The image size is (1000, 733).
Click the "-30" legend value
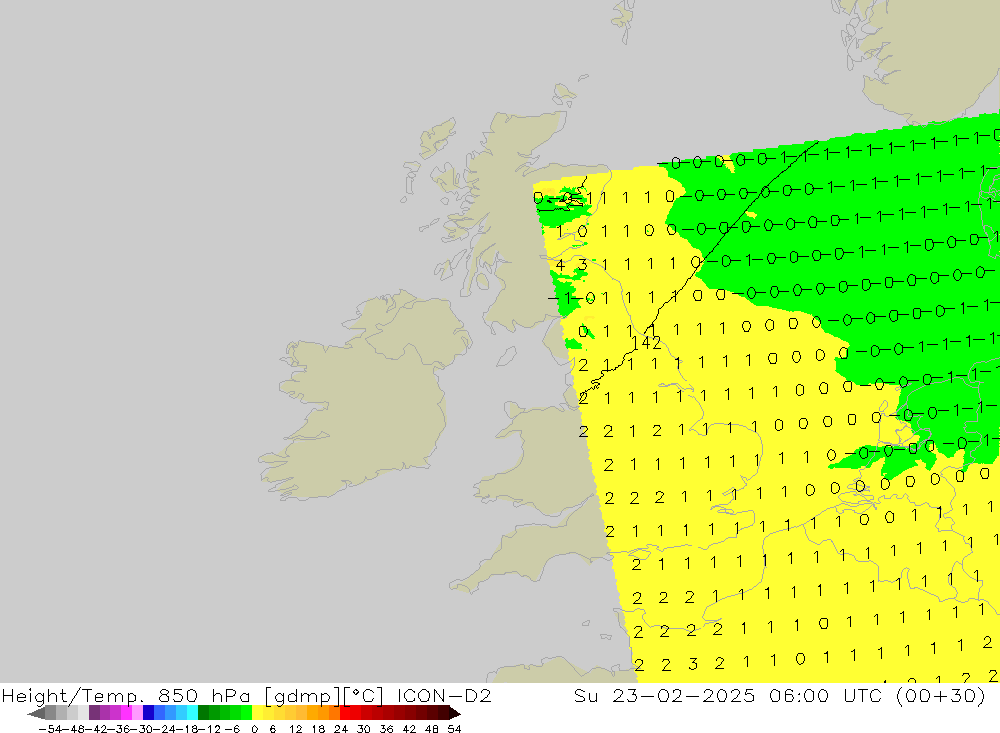point(143,729)
